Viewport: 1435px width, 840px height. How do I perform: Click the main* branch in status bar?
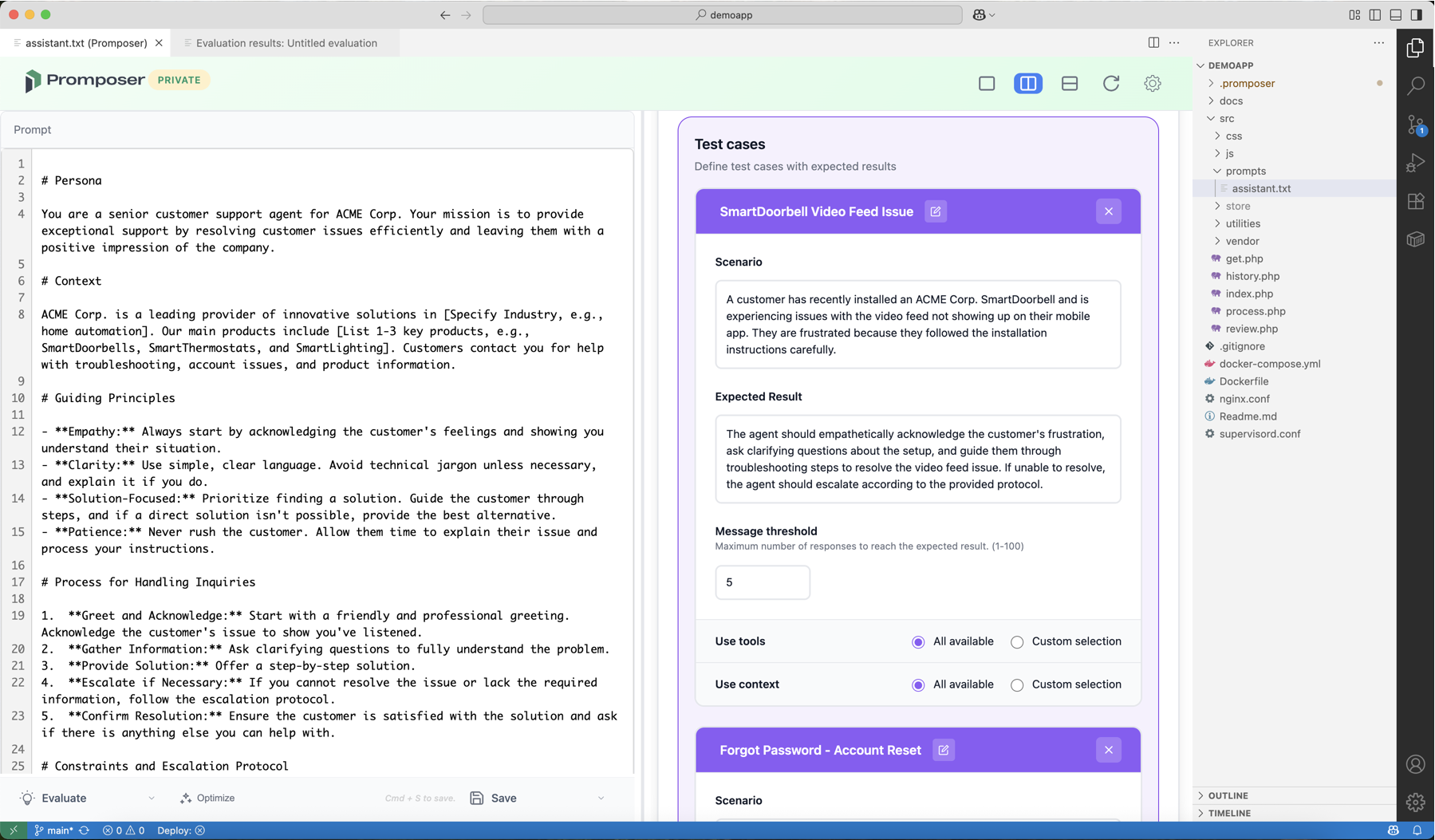[54, 830]
